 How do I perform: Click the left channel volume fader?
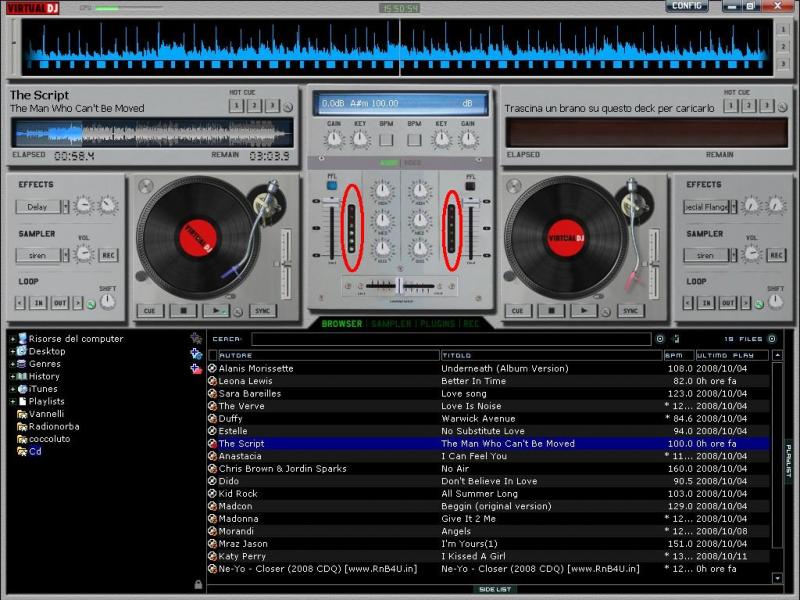tap(332, 203)
